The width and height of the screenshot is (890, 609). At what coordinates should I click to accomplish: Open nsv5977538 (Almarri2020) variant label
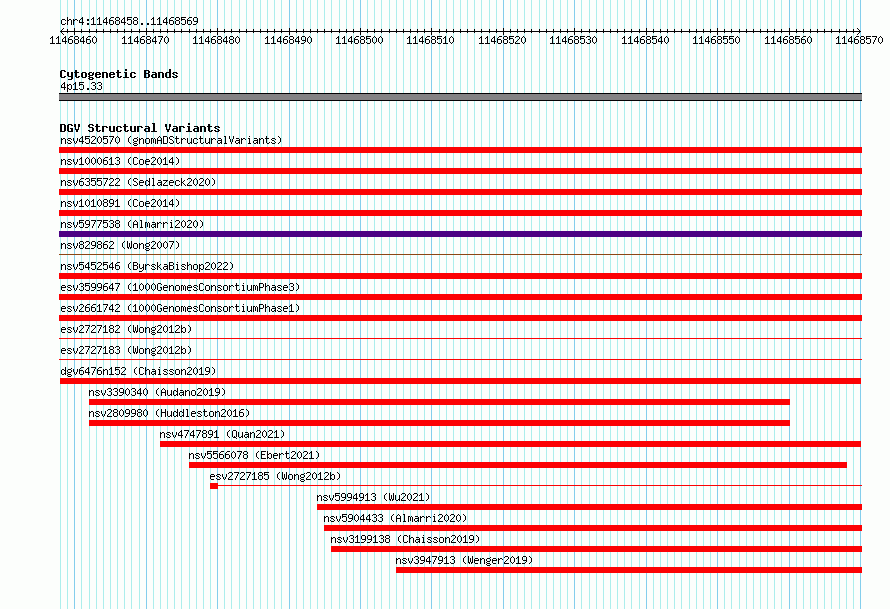click(x=132, y=224)
